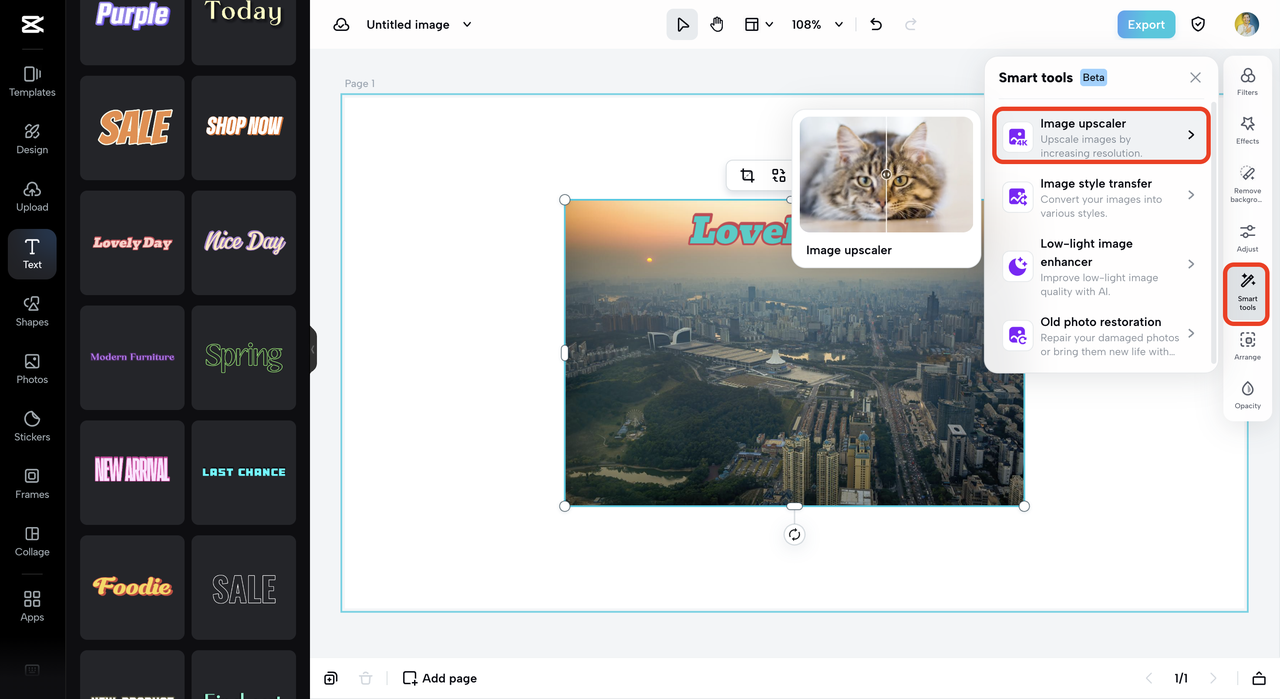Open the Opacity control
This screenshot has width=1280, height=699.
tap(1247, 395)
